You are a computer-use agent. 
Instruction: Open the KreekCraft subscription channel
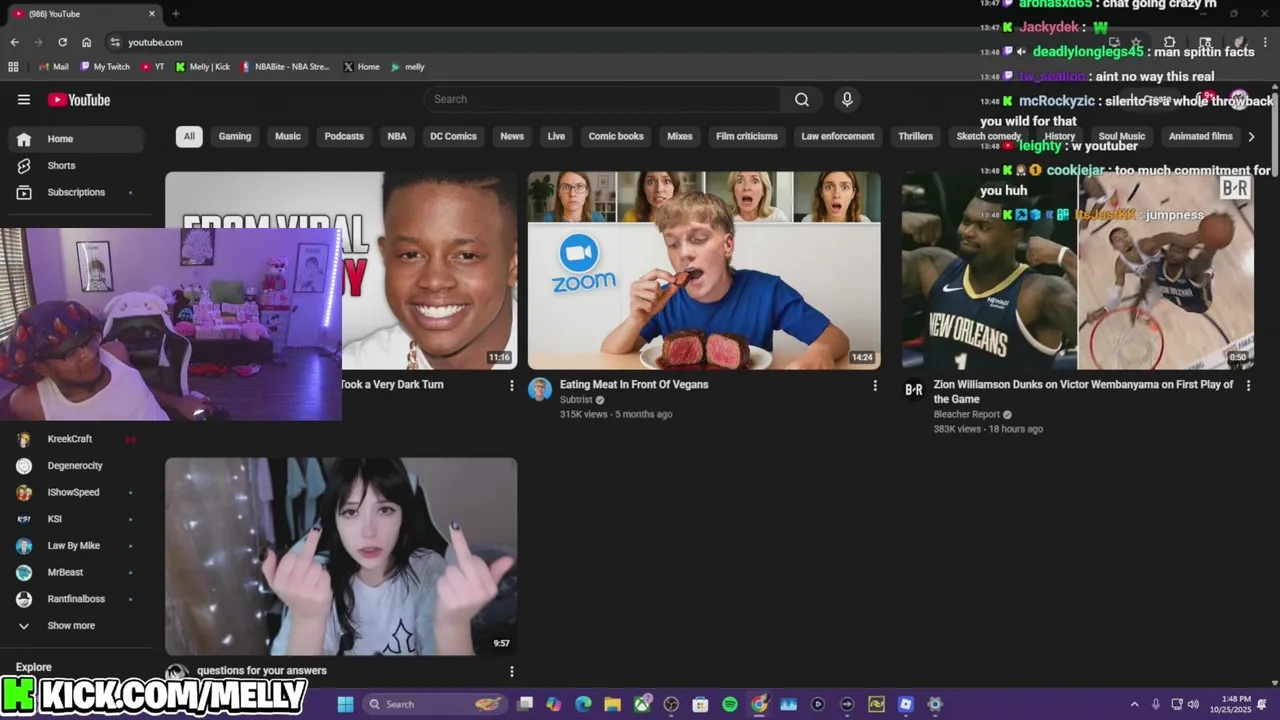coord(76,439)
